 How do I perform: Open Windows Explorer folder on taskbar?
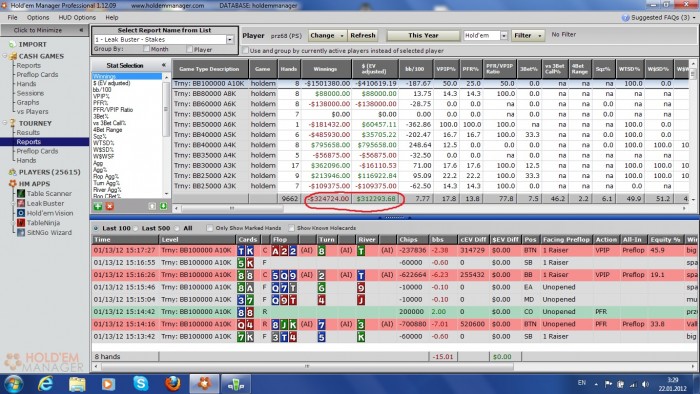coord(77,384)
